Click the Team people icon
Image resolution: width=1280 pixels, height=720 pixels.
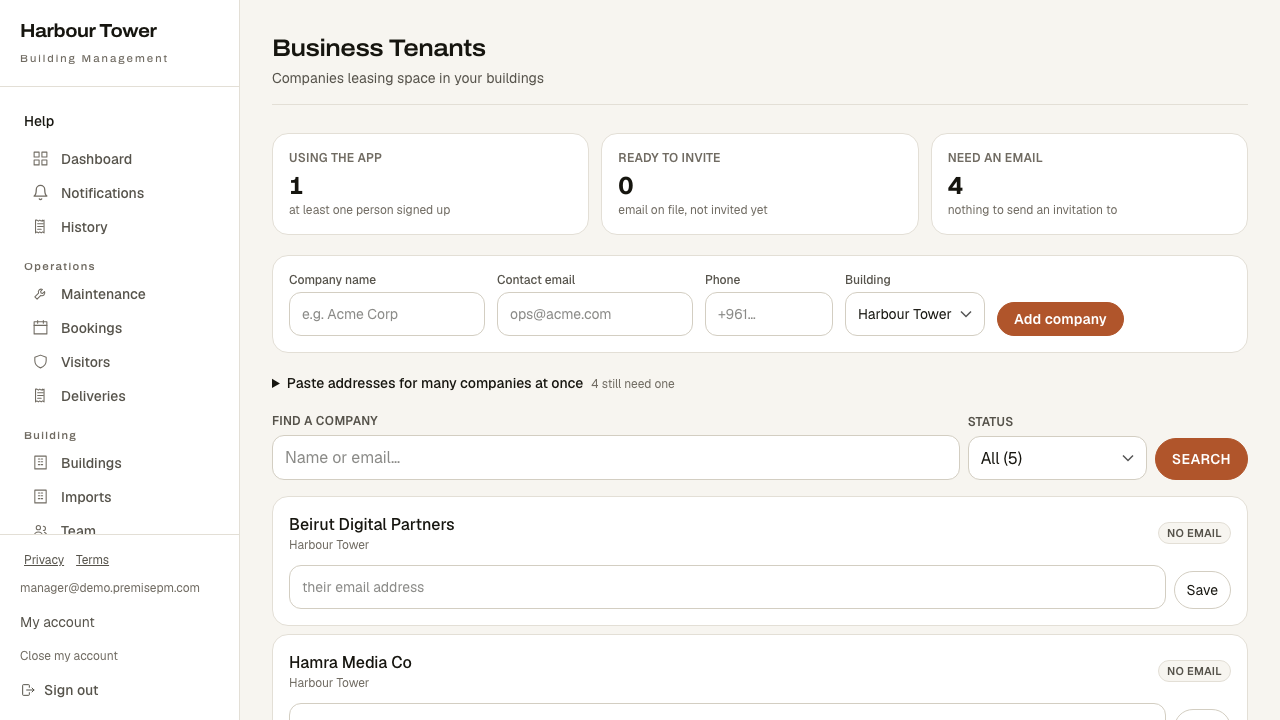point(40,529)
